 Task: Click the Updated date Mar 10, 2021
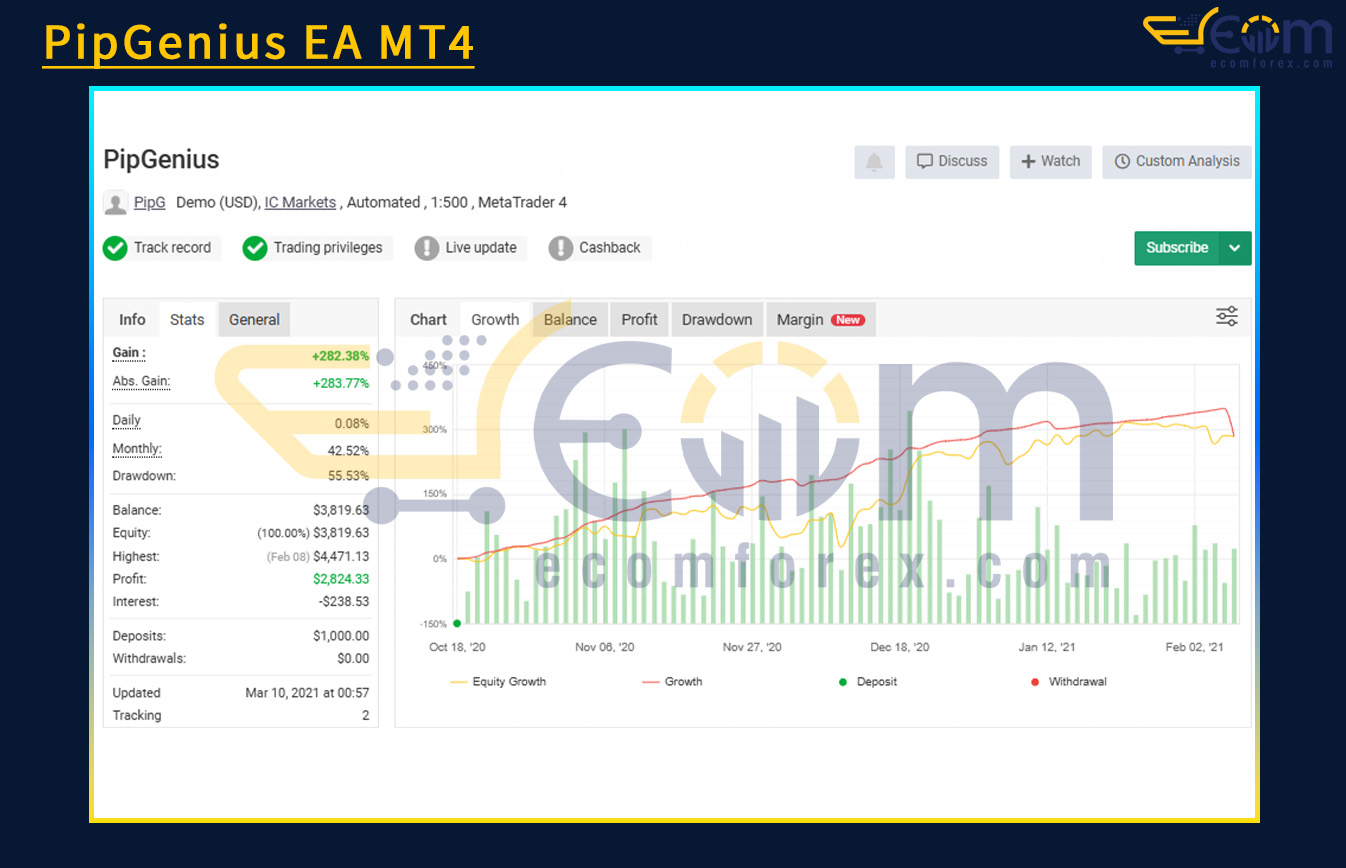(307, 693)
